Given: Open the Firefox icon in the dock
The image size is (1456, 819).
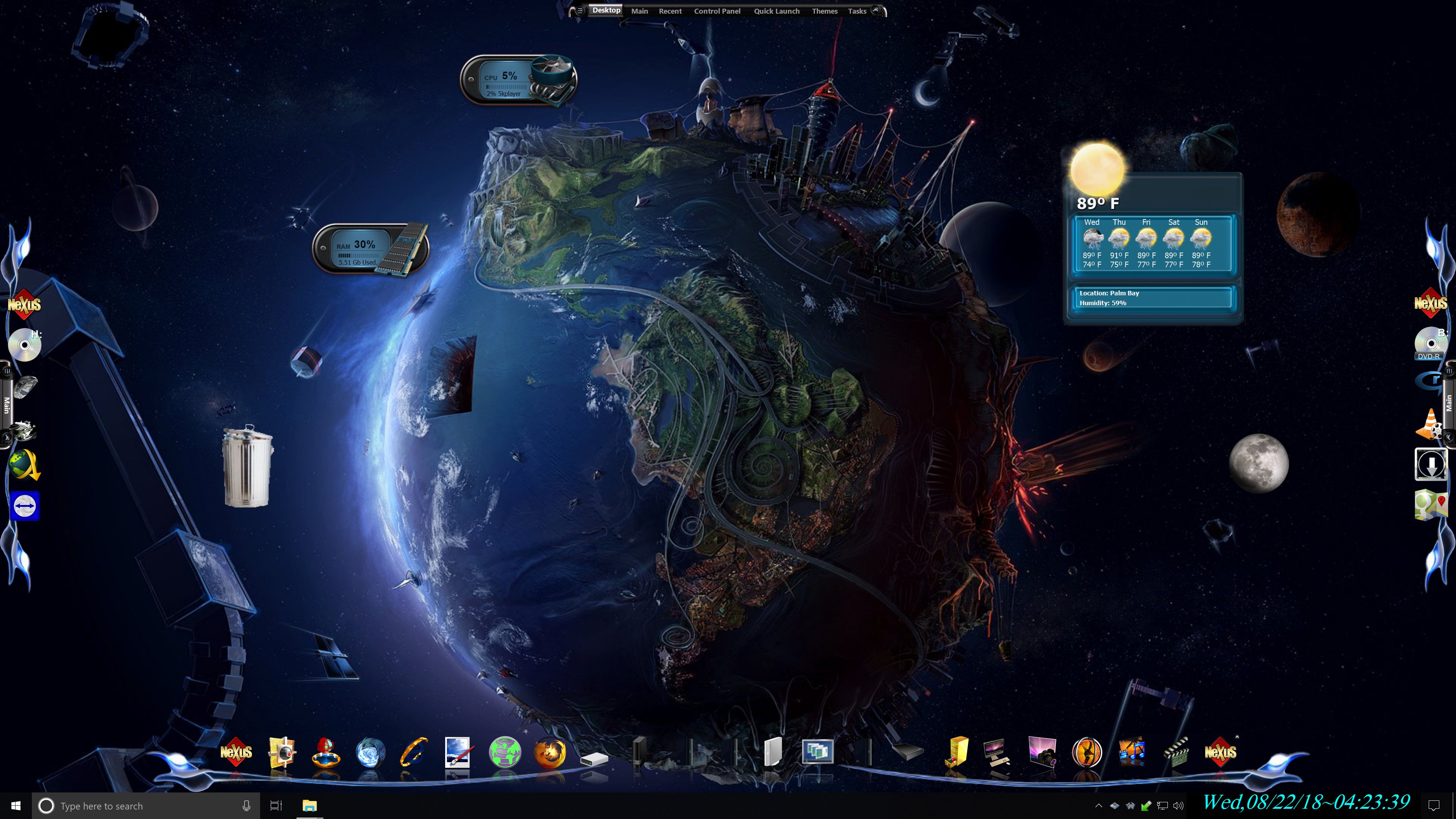Looking at the screenshot, I should click(x=549, y=752).
